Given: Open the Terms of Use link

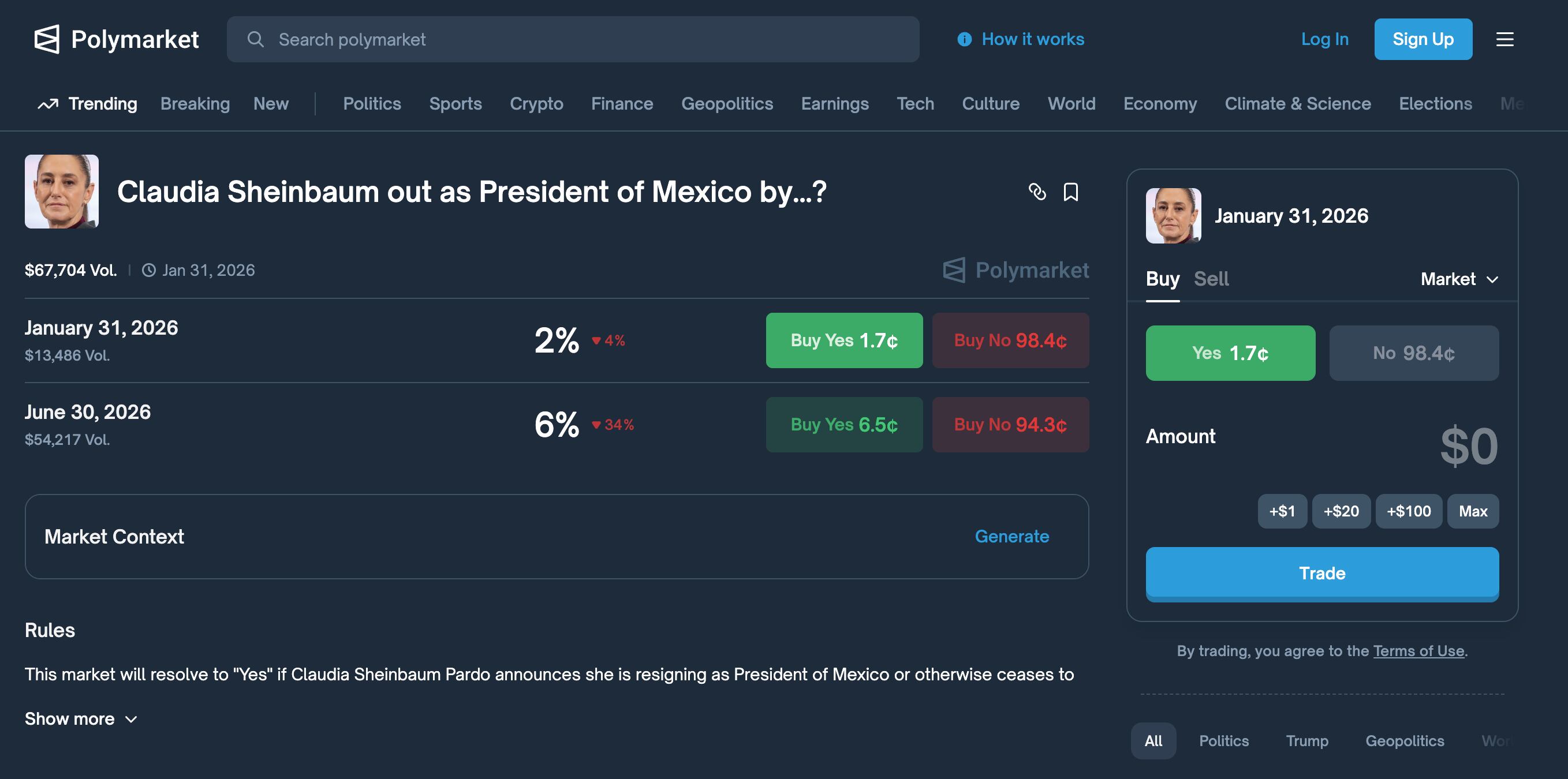Looking at the screenshot, I should point(1418,651).
